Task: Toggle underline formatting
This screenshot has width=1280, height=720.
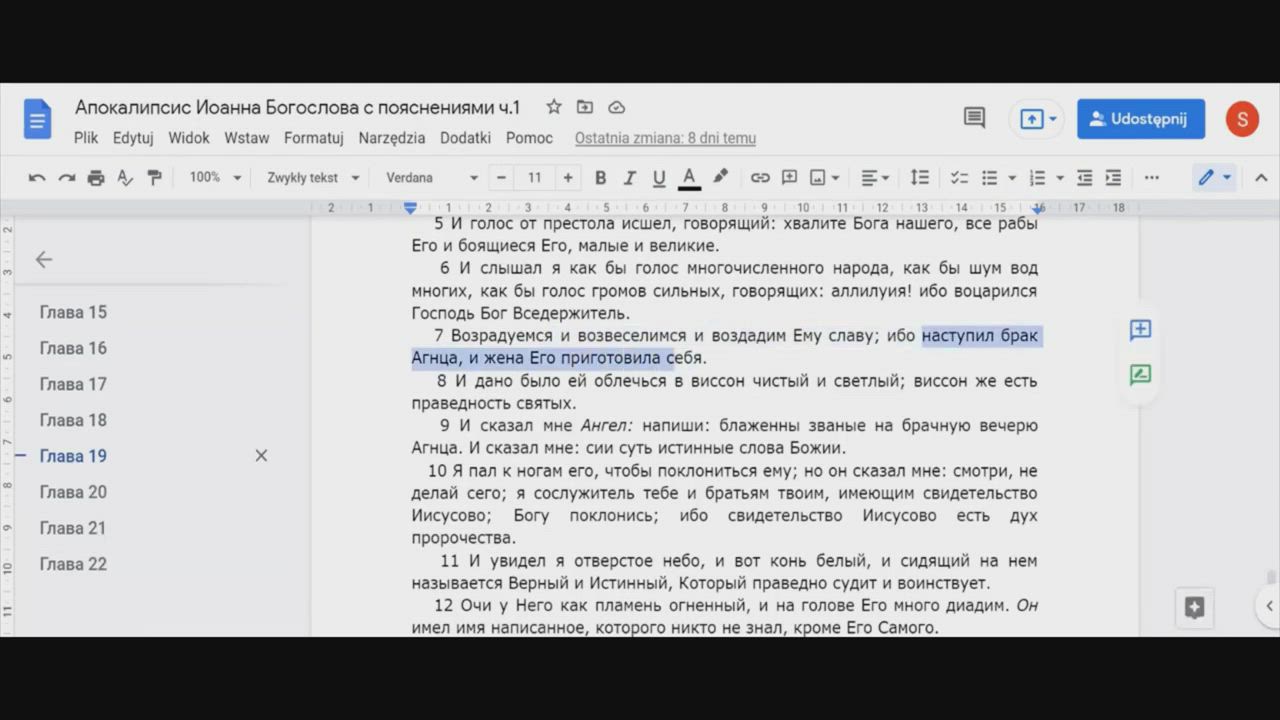Action: point(659,178)
